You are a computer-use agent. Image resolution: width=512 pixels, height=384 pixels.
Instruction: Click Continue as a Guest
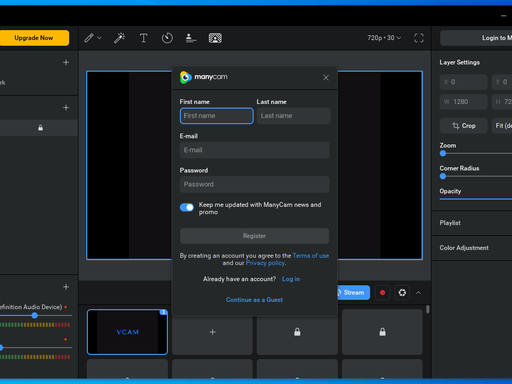pyautogui.click(x=254, y=300)
